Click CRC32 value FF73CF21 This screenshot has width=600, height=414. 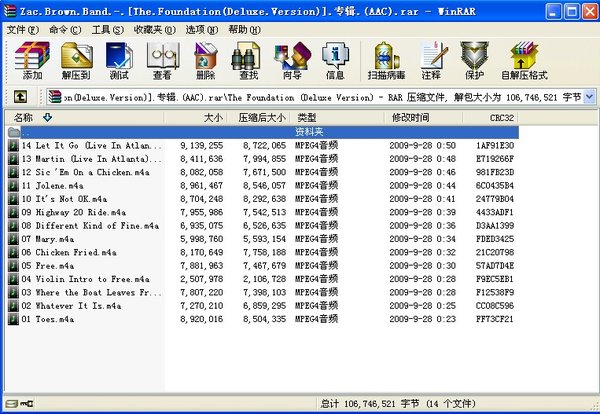494,319
